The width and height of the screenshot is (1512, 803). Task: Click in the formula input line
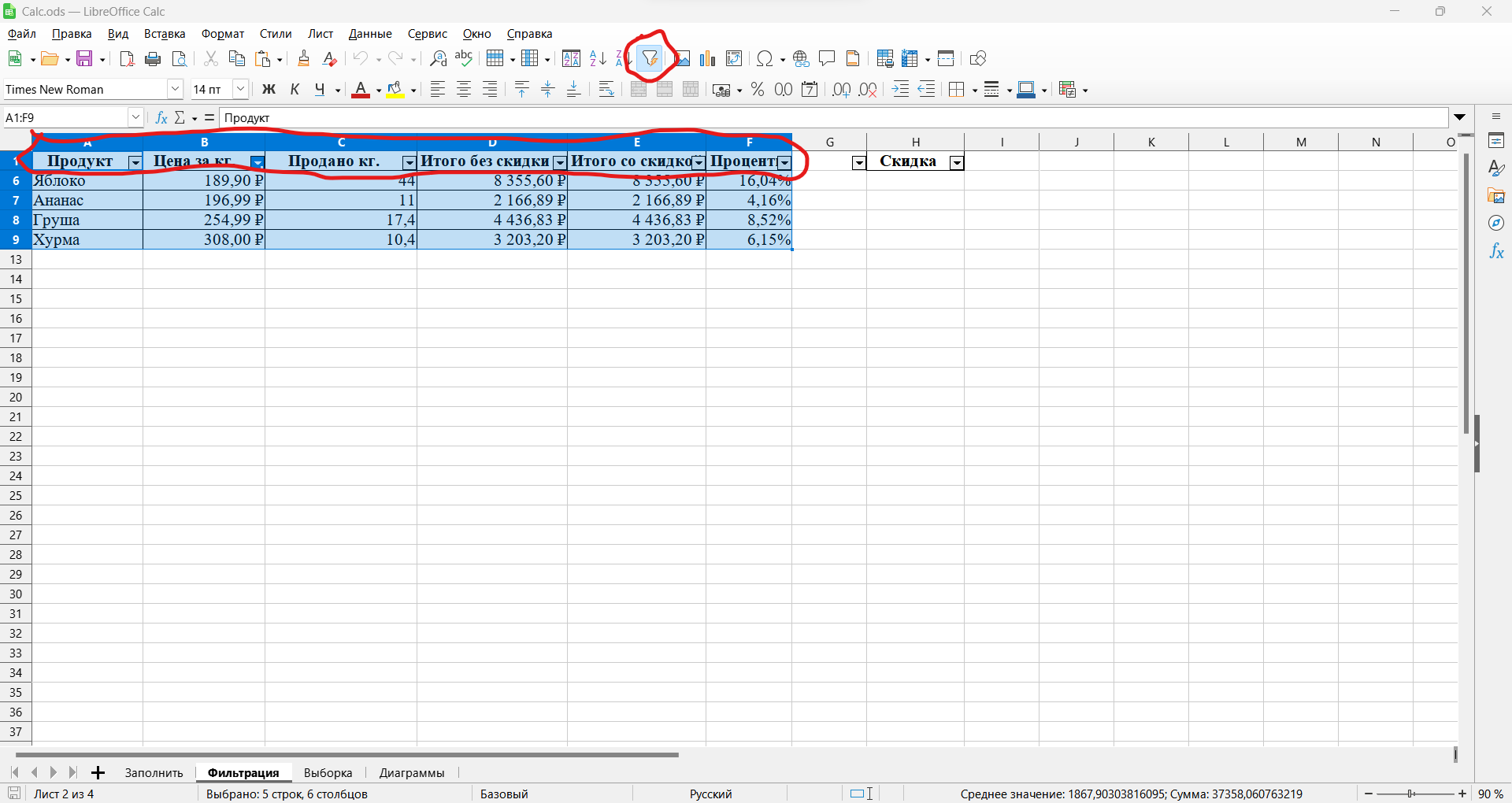click(833, 117)
